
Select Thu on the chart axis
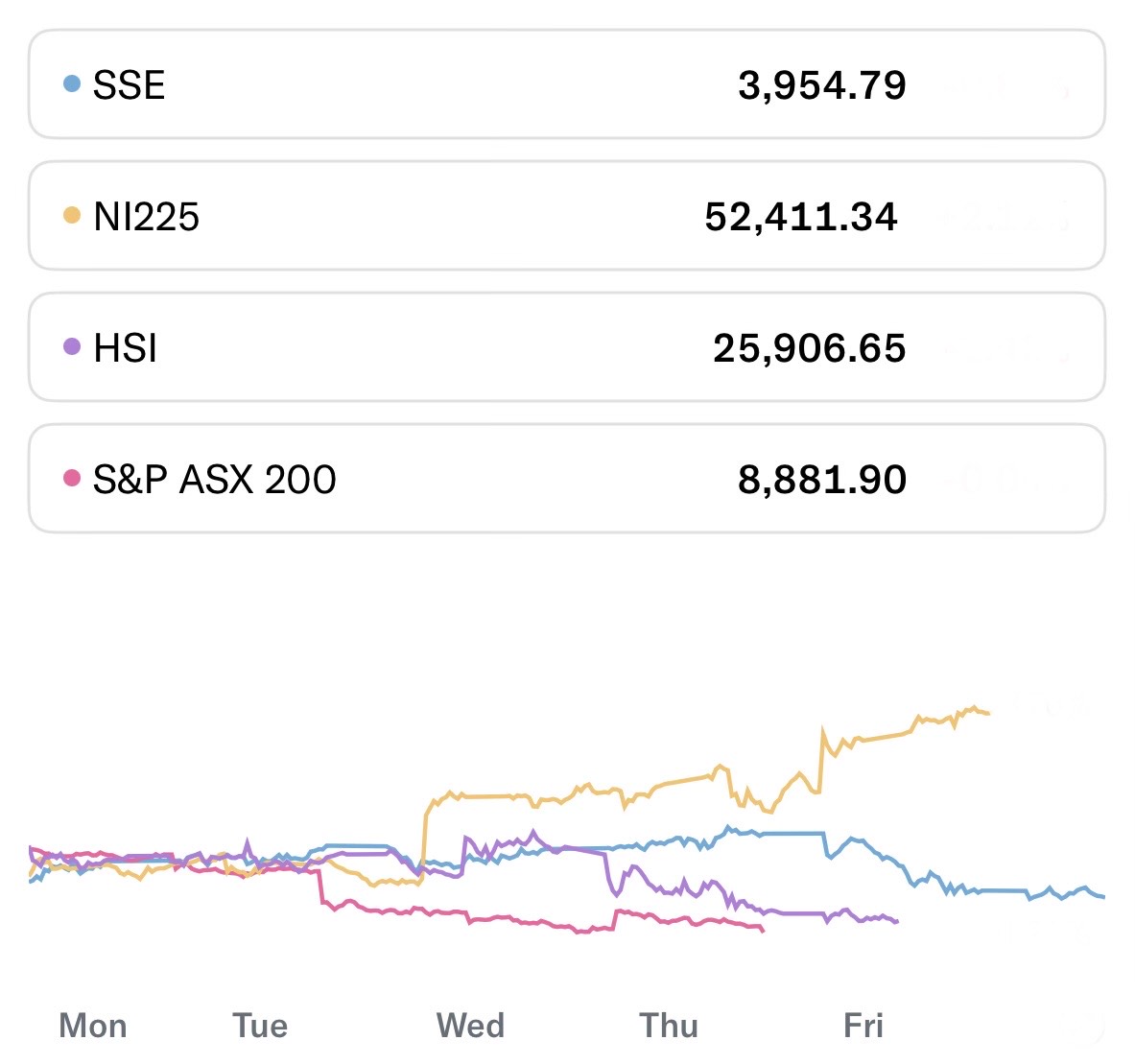669,1026
